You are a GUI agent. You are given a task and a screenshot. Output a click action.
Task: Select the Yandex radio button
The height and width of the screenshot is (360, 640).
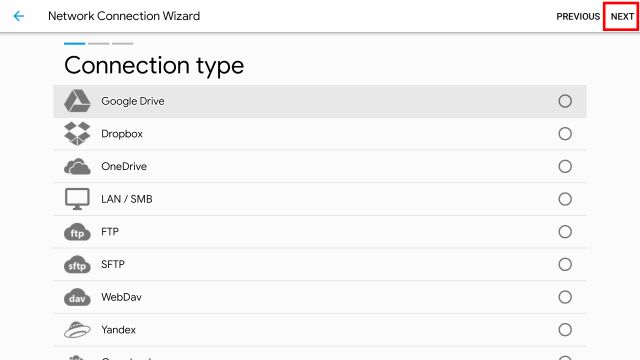(x=565, y=329)
